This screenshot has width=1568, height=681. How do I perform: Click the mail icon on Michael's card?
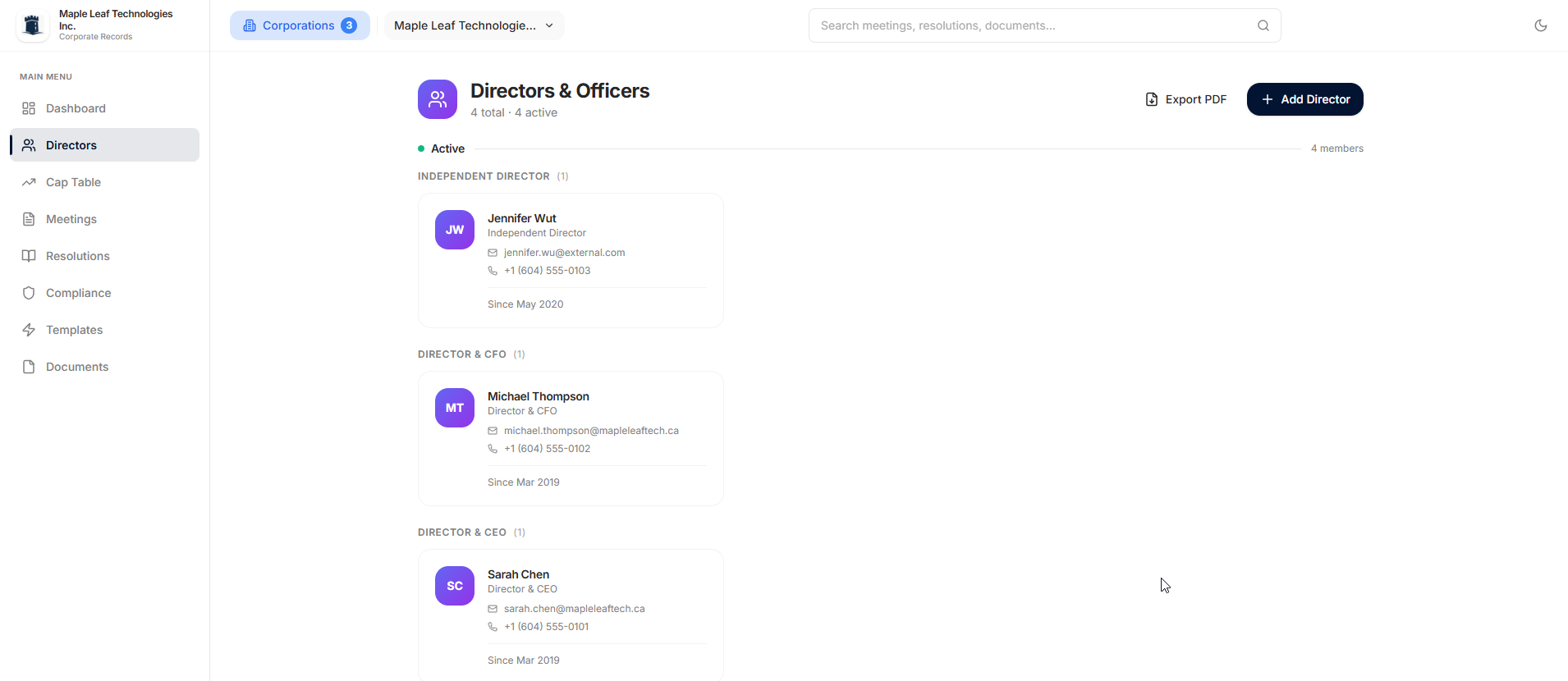tap(493, 431)
